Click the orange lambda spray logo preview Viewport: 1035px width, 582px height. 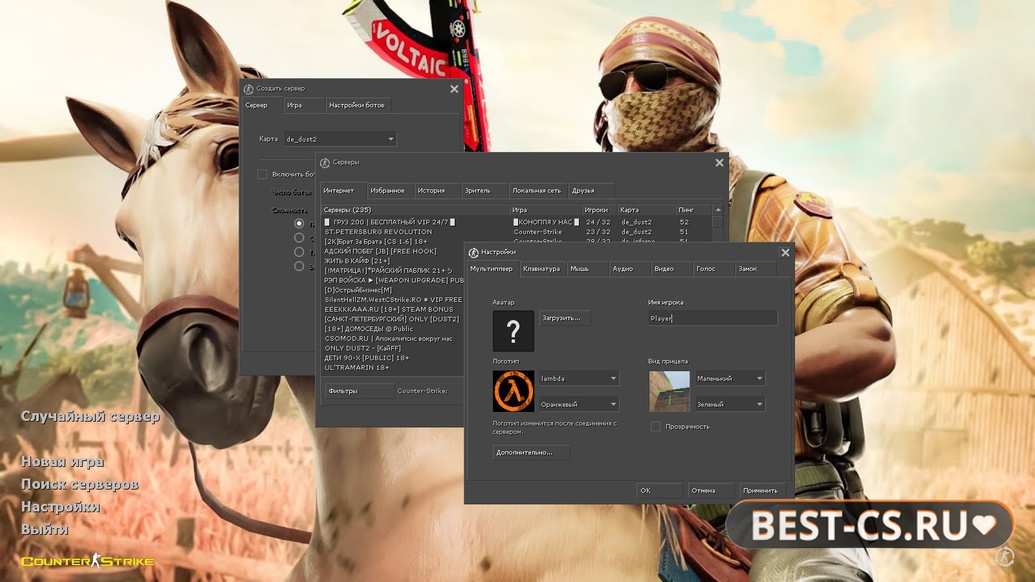(x=513, y=391)
